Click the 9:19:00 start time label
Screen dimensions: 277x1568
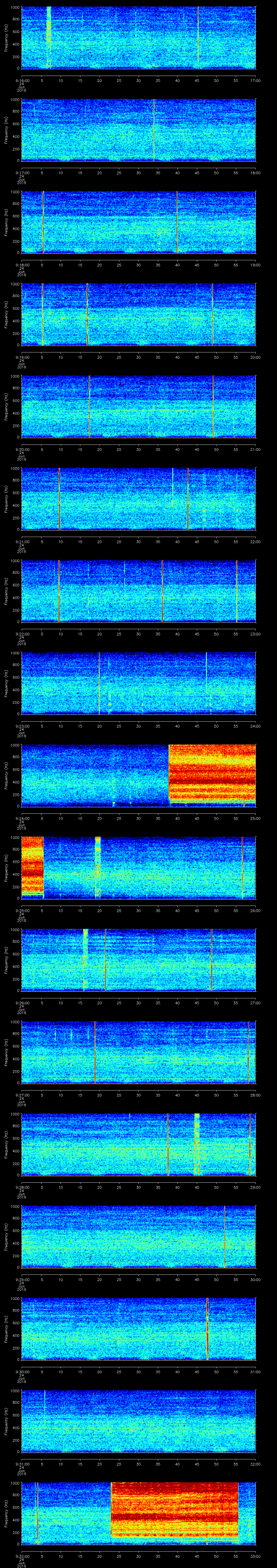[22, 357]
